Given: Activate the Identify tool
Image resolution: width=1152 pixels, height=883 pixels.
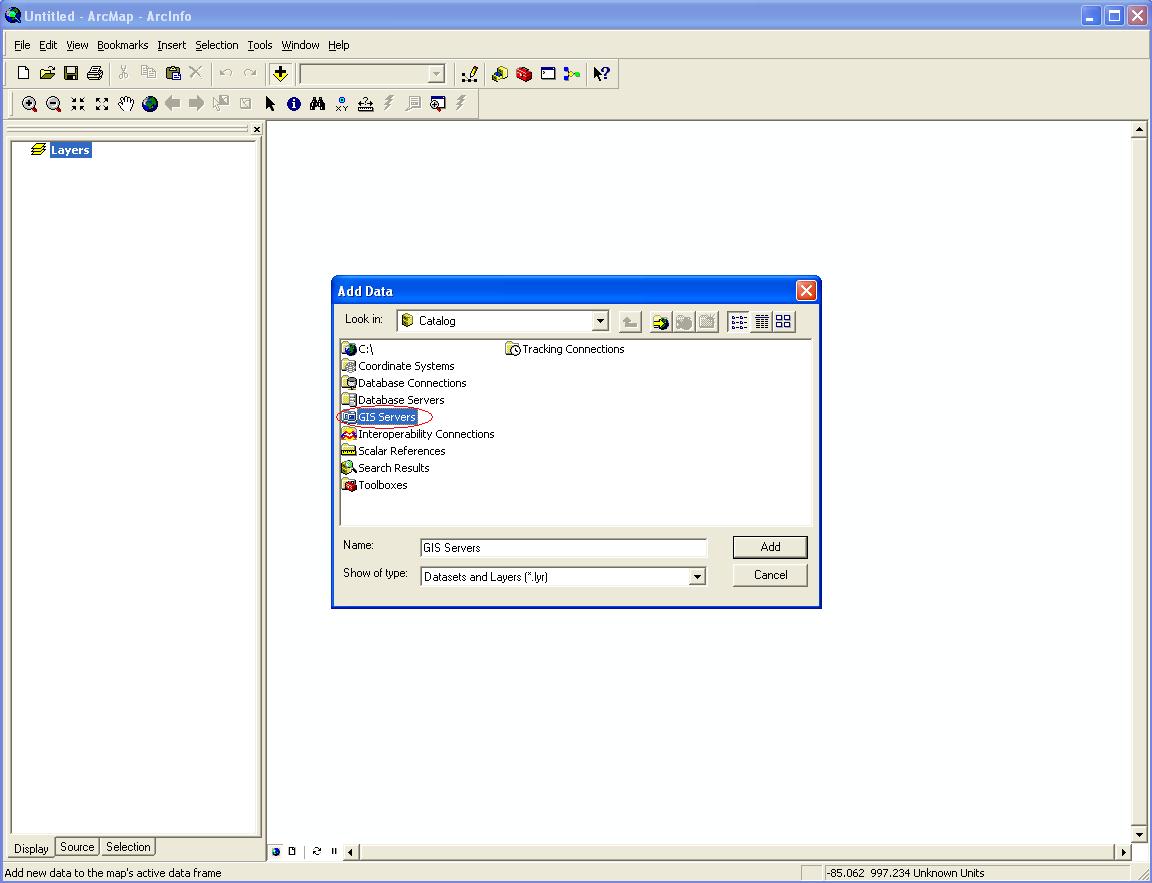Looking at the screenshot, I should (x=294, y=104).
